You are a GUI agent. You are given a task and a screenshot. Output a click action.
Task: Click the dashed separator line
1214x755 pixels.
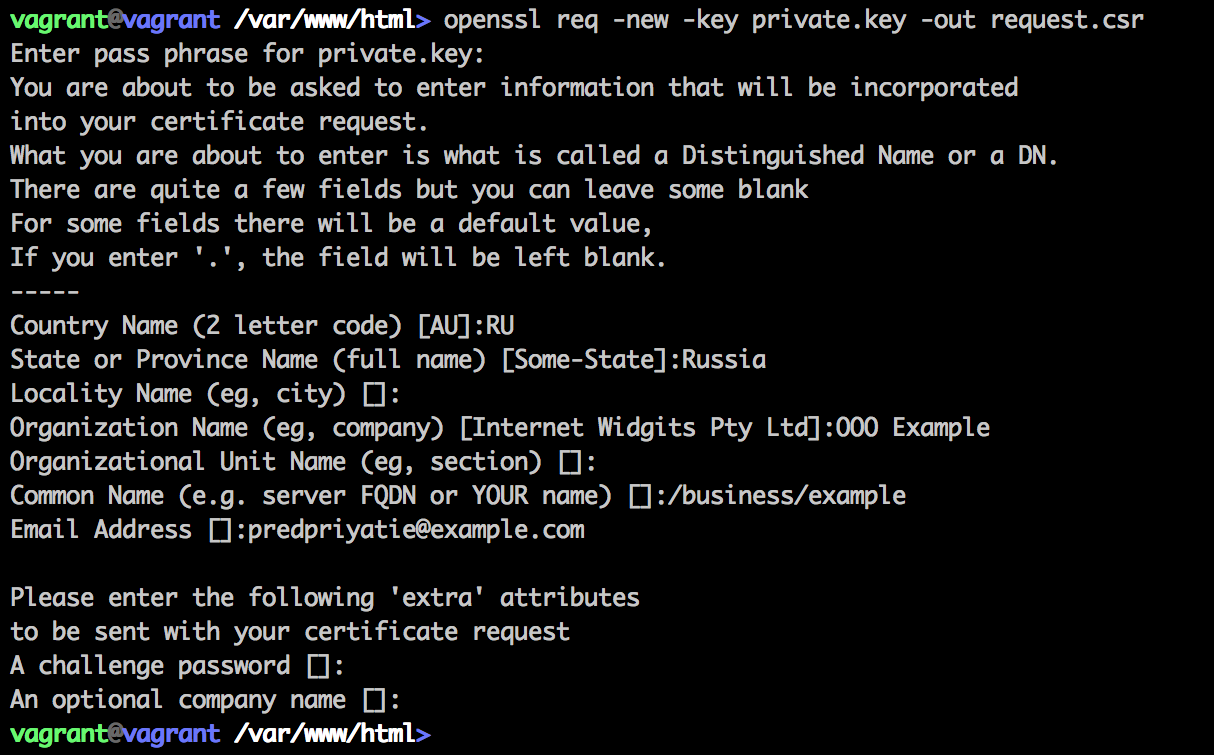click(x=45, y=291)
